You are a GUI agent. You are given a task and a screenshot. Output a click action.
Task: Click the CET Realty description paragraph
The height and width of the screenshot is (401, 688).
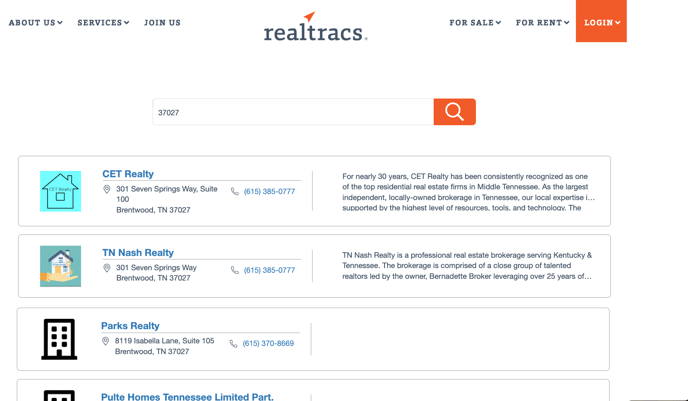pos(469,192)
